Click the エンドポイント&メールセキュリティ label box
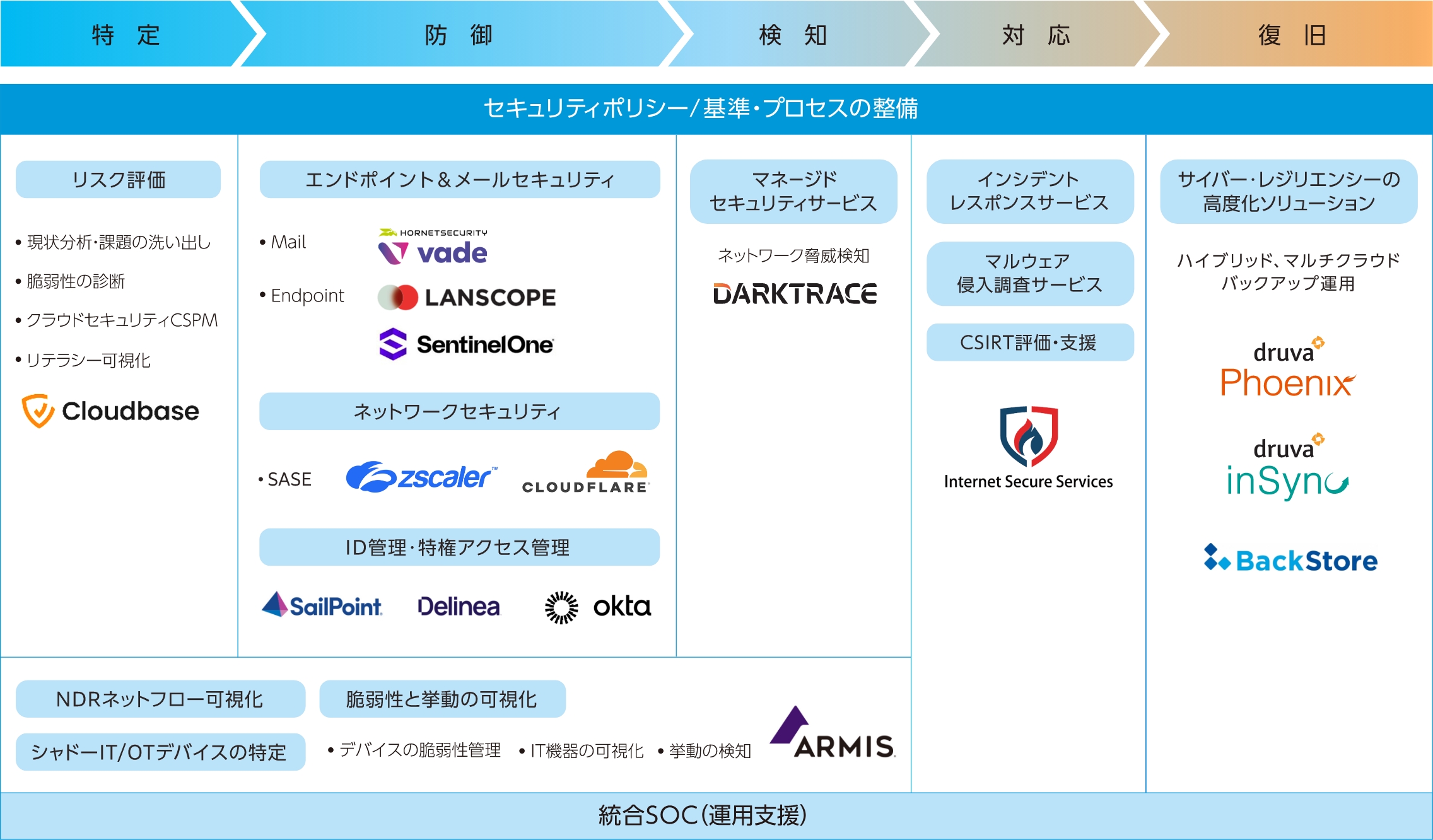 460,180
